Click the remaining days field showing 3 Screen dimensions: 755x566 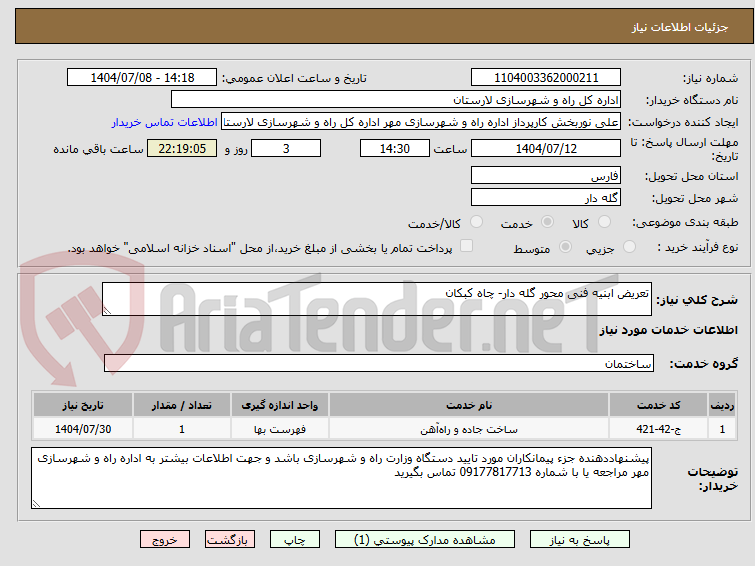(286, 148)
